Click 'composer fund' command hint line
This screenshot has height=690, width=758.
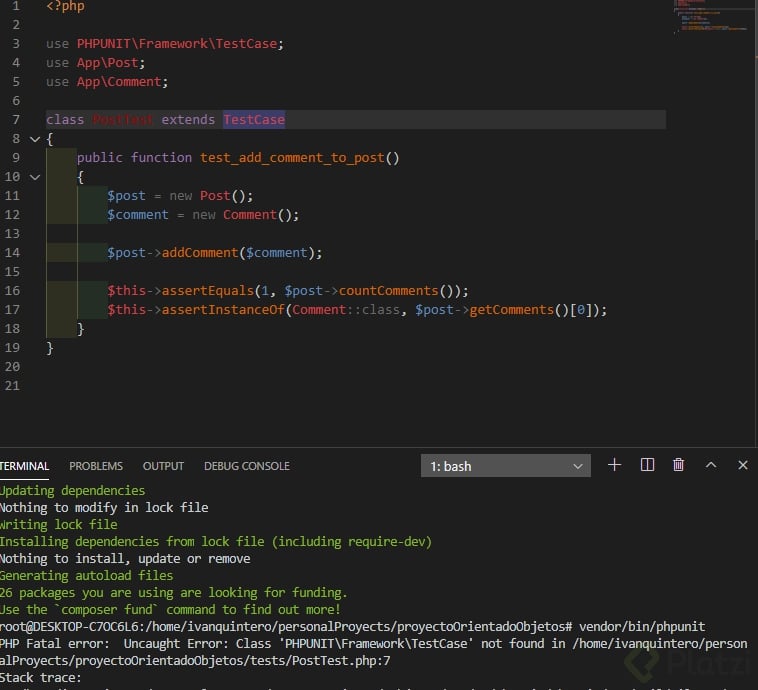(x=170, y=610)
